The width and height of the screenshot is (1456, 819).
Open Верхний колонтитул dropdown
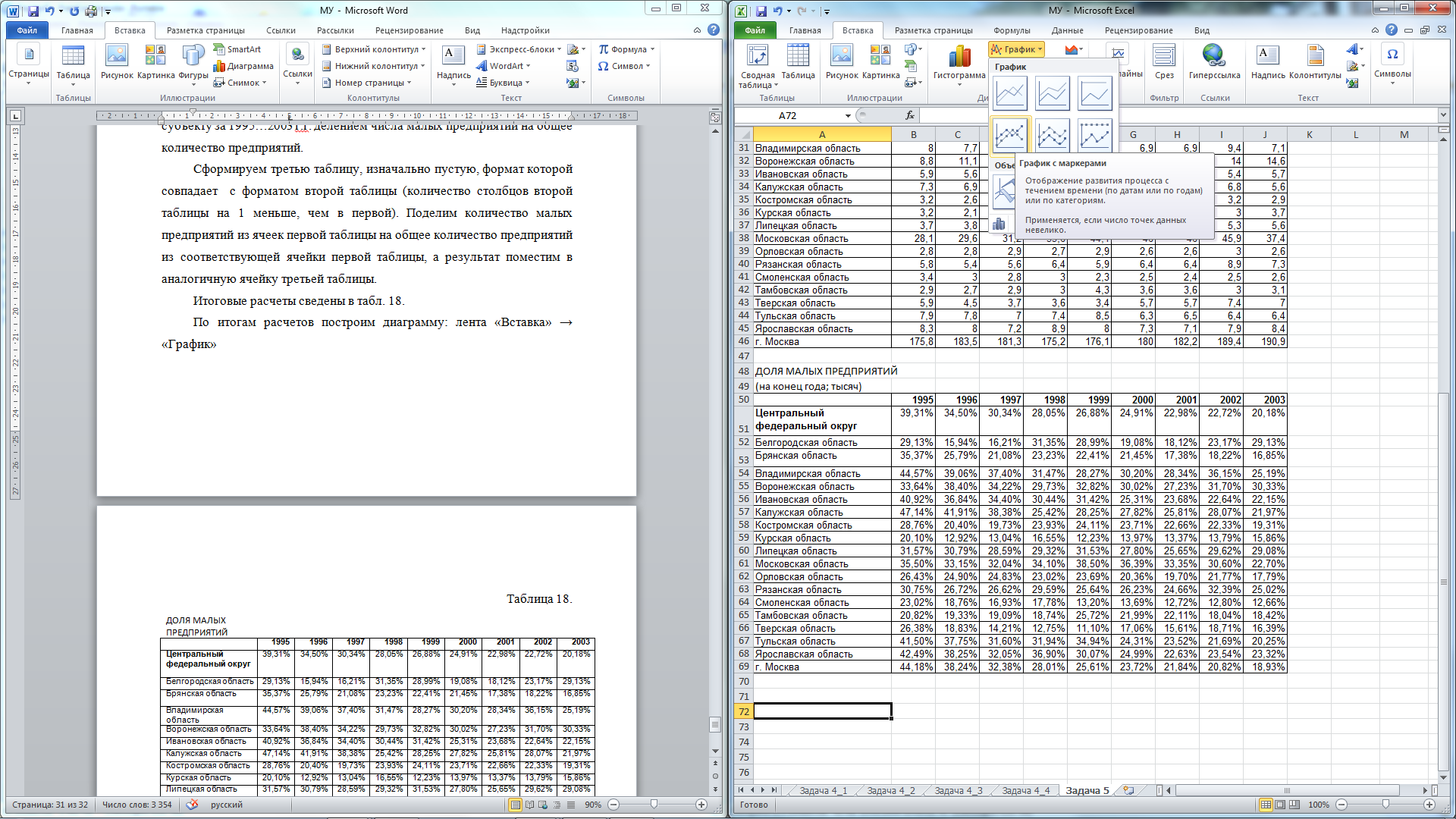coord(374,49)
